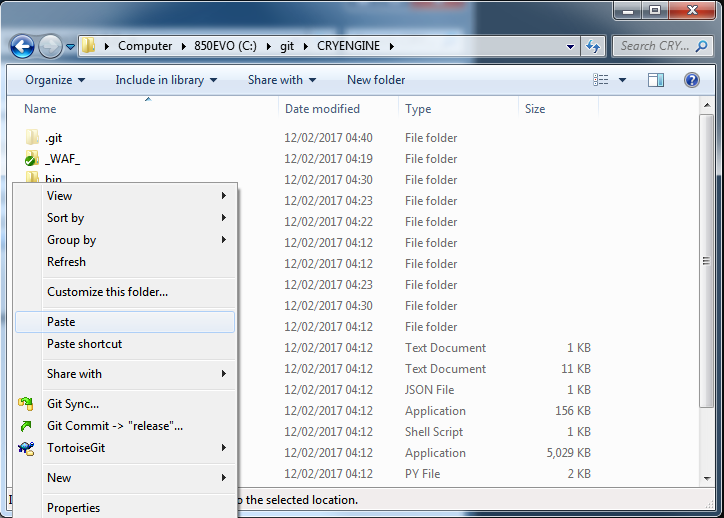Choose Refresh from the context menu
The height and width of the screenshot is (518, 724).
[x=125, y=262]
